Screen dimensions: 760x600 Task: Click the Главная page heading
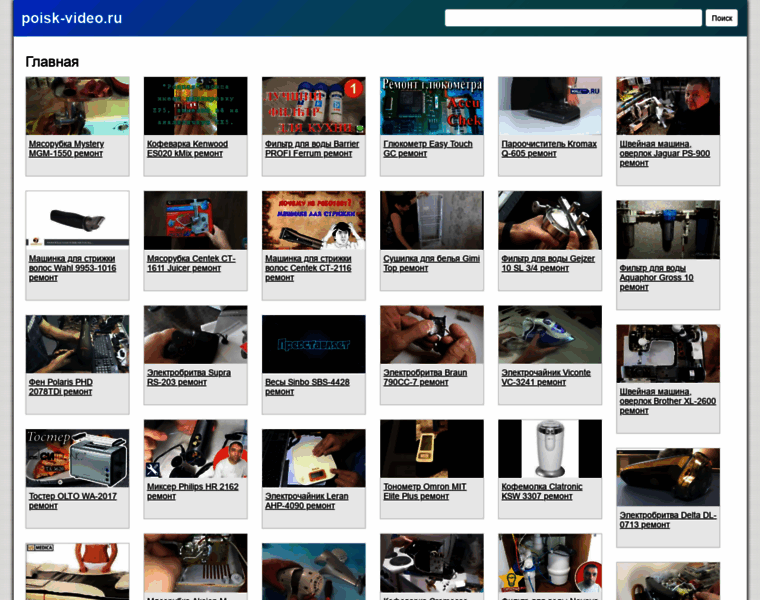coord(52,62)
